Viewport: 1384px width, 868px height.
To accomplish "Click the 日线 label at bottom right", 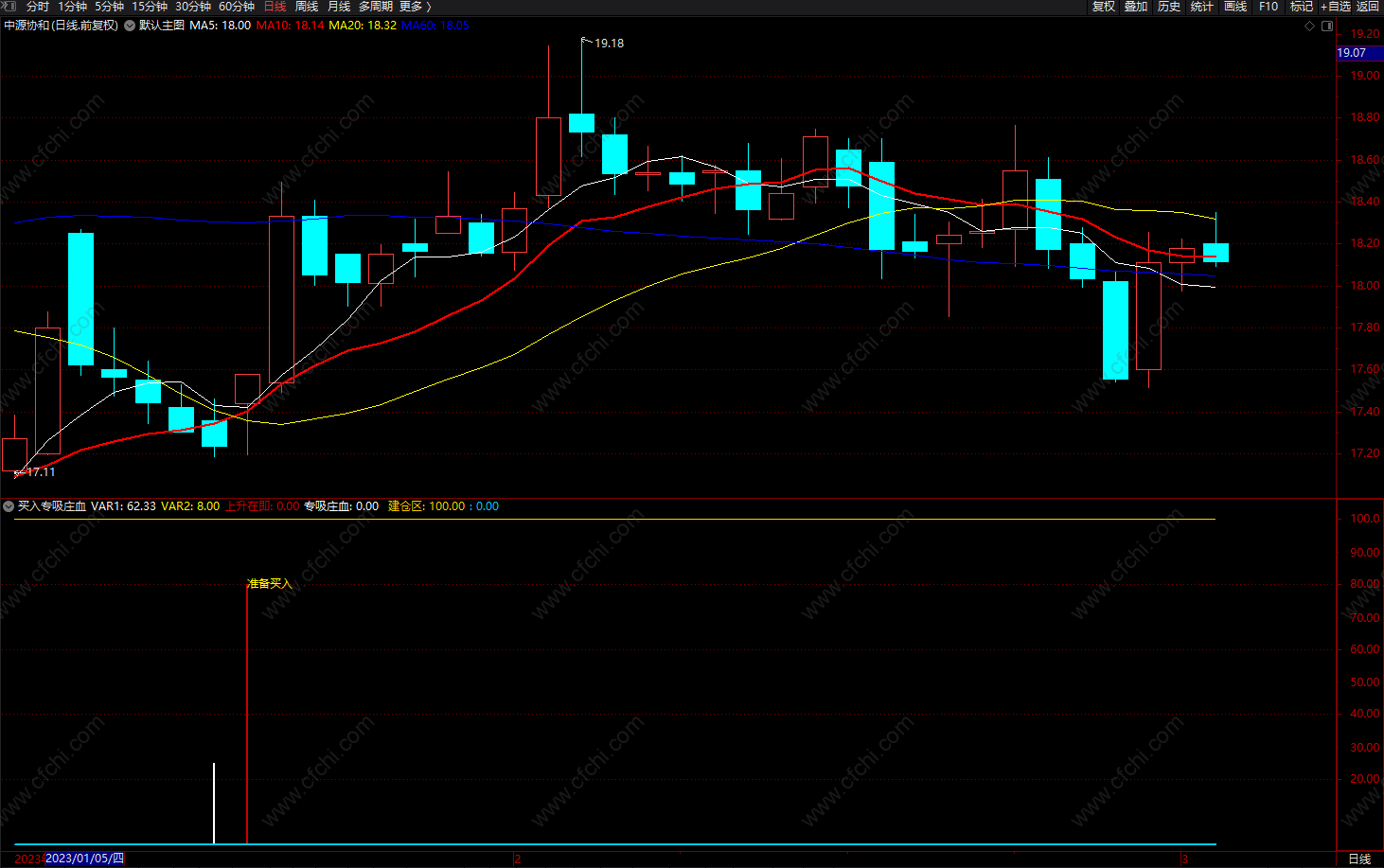I will (x=1359, y=859).
